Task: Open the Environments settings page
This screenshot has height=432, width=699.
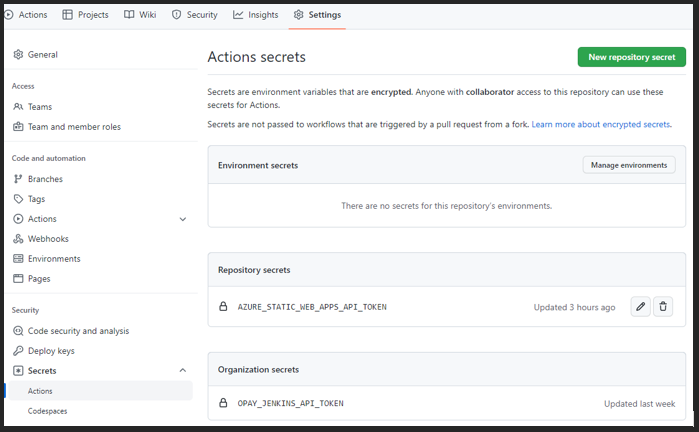Action: point(54,259)
